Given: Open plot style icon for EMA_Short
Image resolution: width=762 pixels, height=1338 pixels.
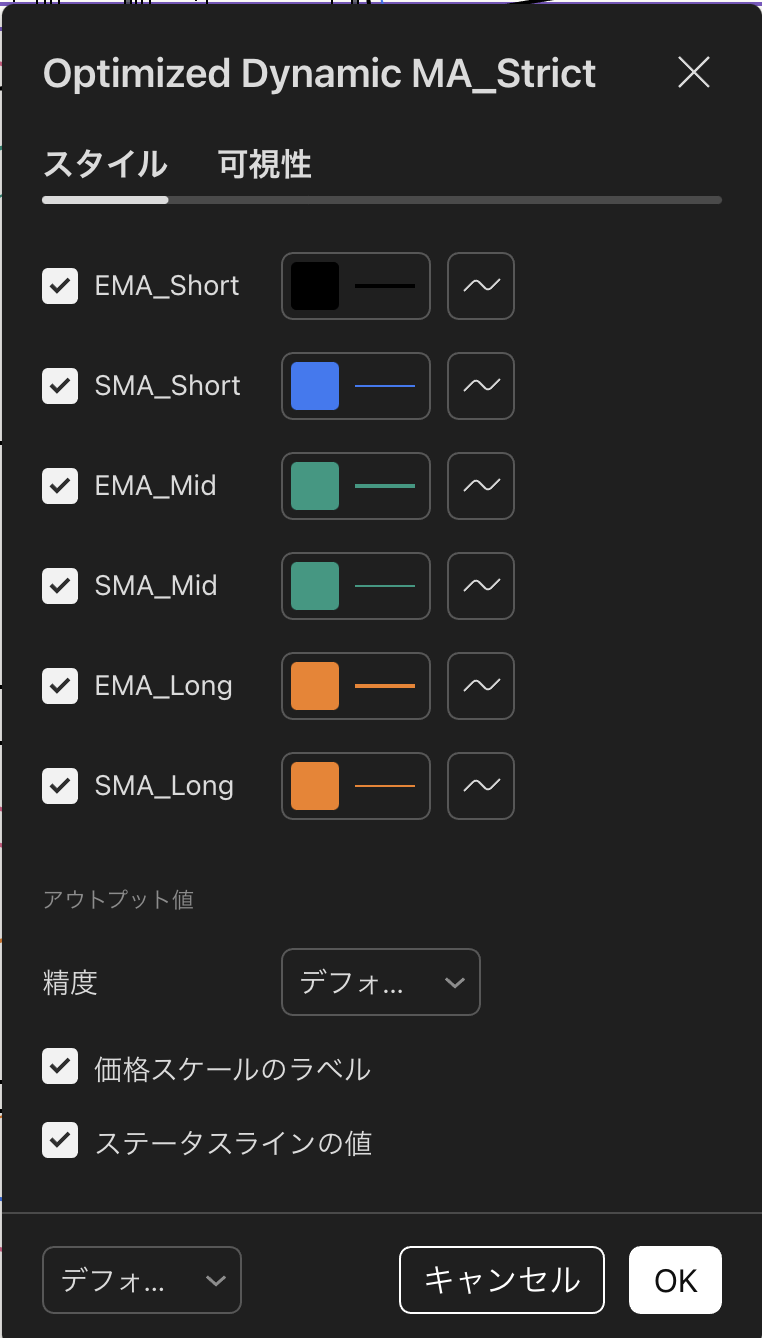Looking at the screenshot, I should coord(481,286).
